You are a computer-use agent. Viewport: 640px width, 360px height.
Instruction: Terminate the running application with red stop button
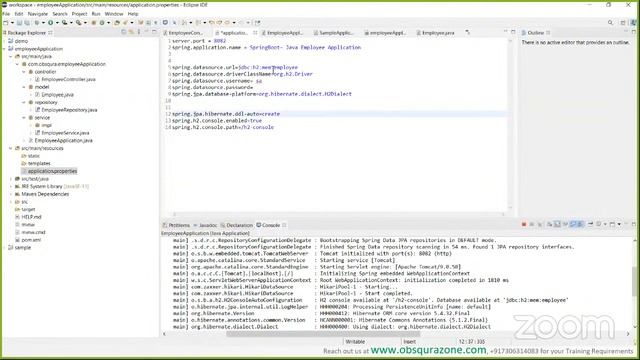click(524, 224)
